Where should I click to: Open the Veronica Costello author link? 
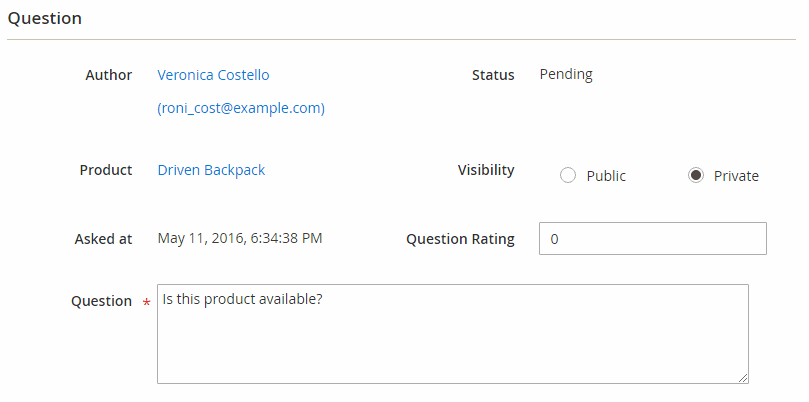(x=213, y=75)
